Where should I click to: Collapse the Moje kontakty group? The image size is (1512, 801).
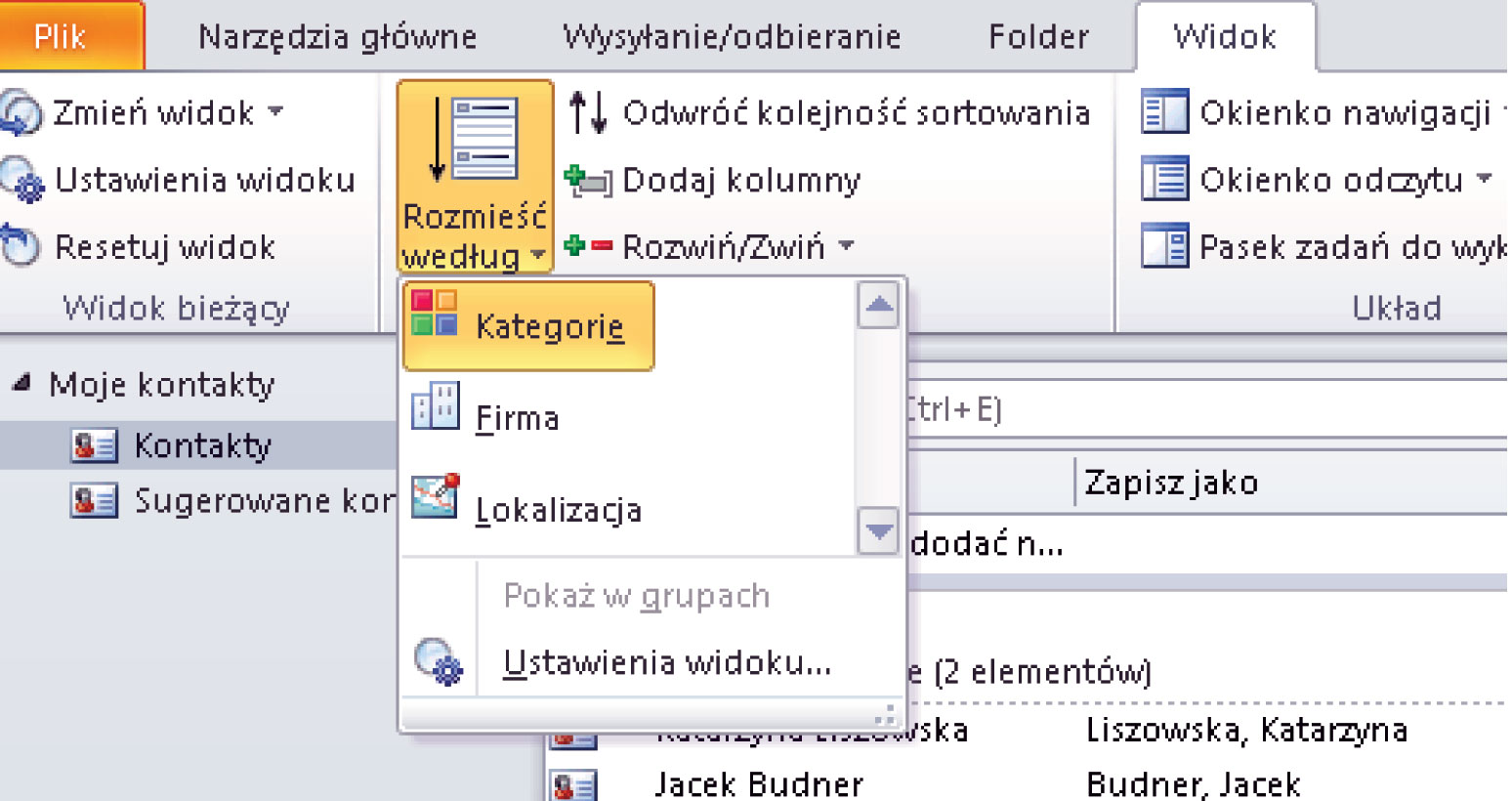21,384
